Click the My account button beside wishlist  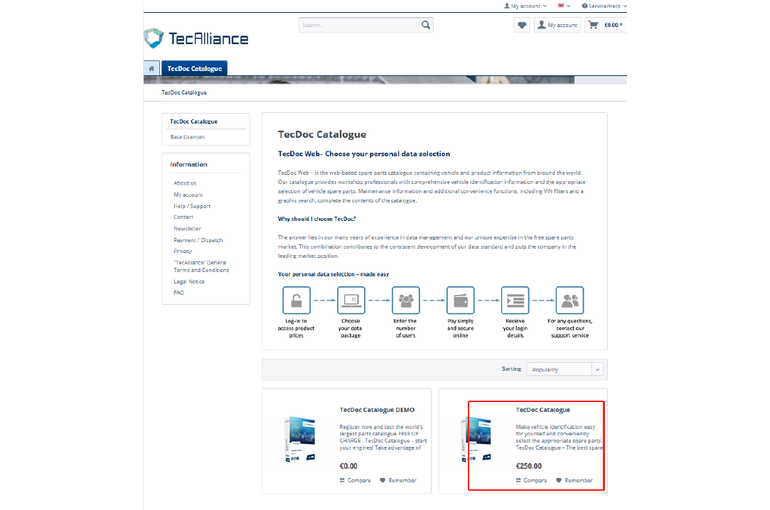point(557,25)
